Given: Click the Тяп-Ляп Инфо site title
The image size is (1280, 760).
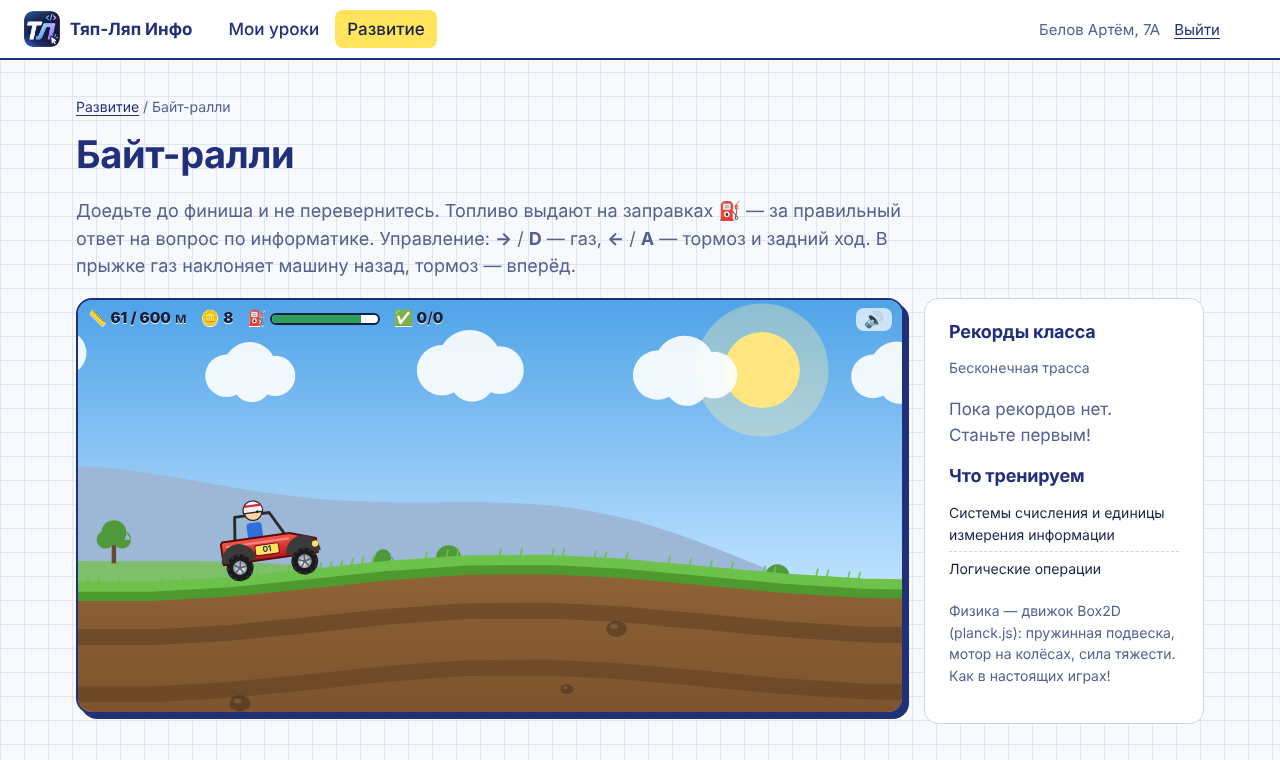Looking at the screenshot, I should click(x=131, y=29).
